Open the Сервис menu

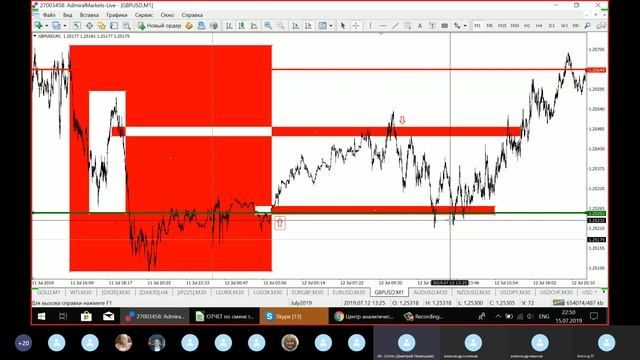click(x=144, y=15)
